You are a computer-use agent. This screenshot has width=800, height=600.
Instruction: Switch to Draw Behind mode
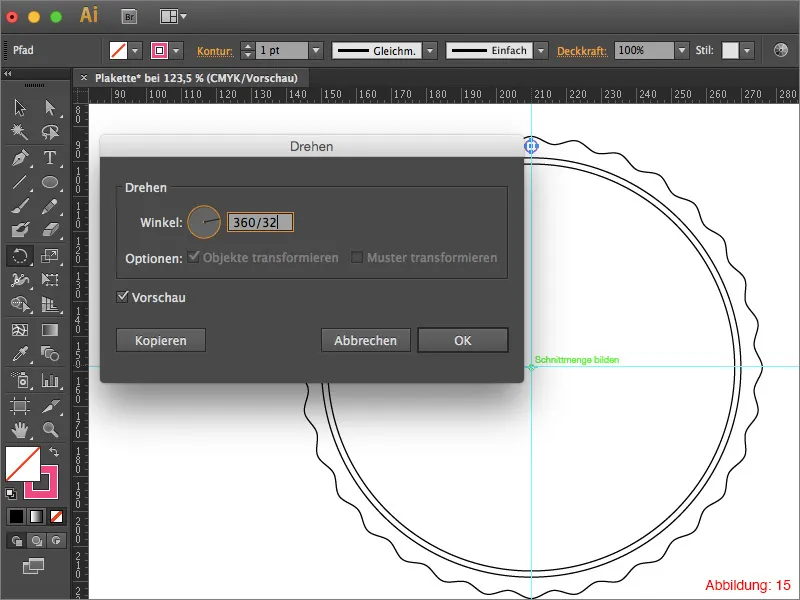click(x=36, y=540)
